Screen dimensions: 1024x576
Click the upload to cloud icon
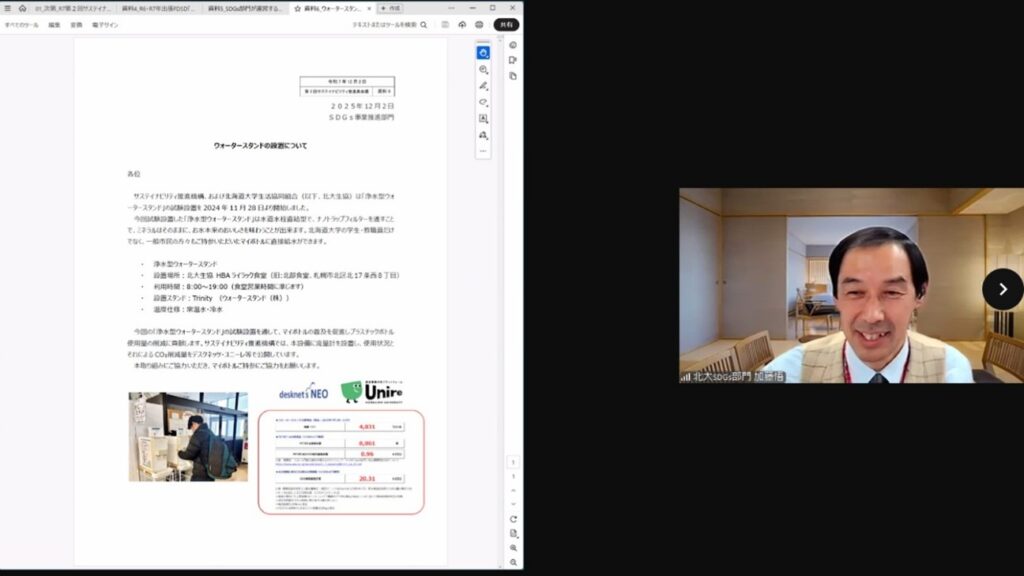[462, 24]
